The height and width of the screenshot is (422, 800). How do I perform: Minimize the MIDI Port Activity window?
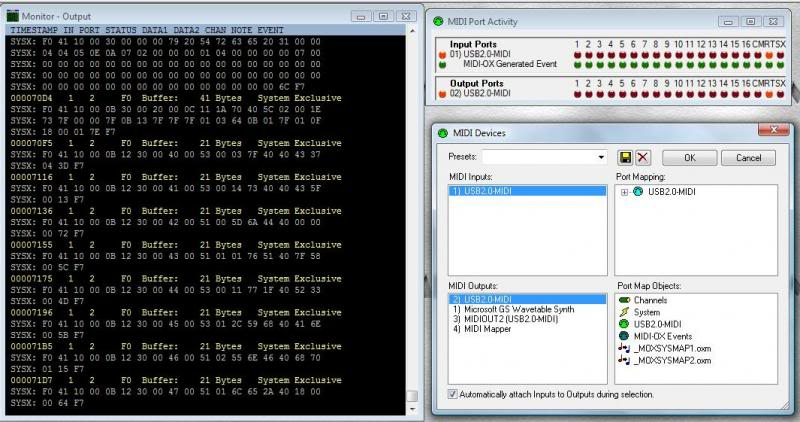point(728,22)
